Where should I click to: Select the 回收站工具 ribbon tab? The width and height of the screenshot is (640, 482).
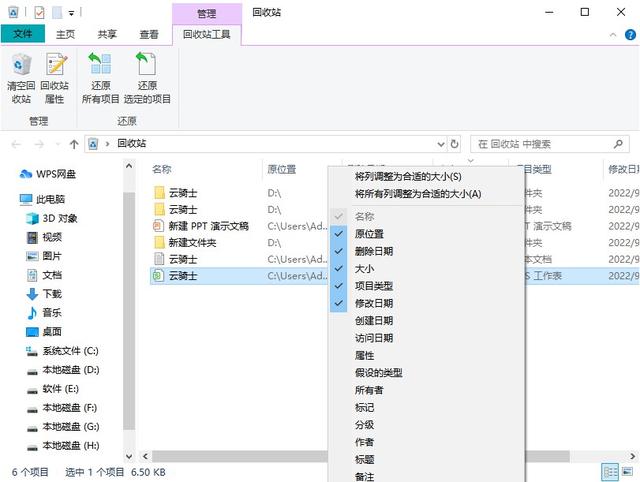207,34
